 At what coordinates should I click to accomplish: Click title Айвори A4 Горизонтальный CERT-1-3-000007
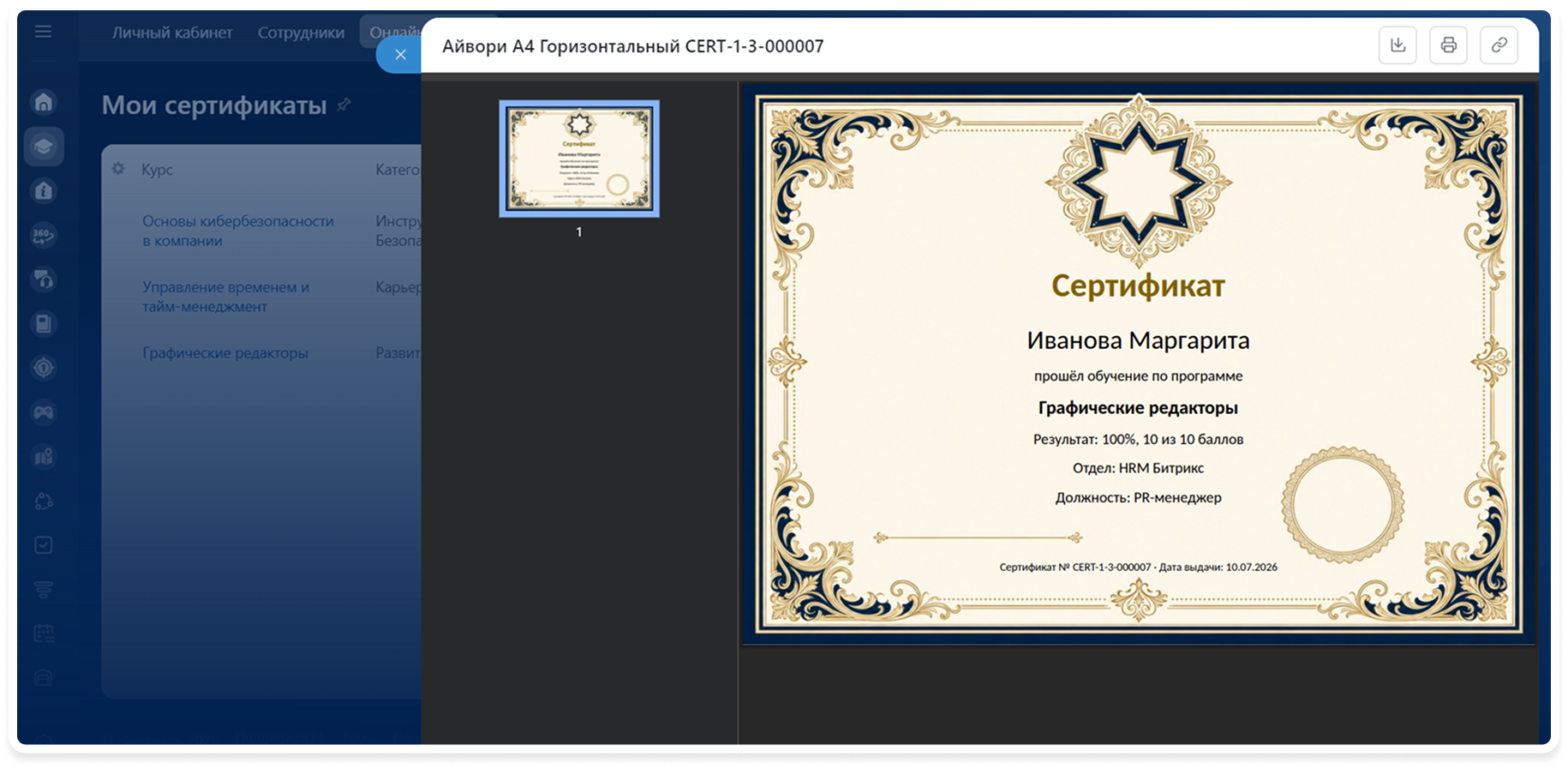tap(632, 46)
